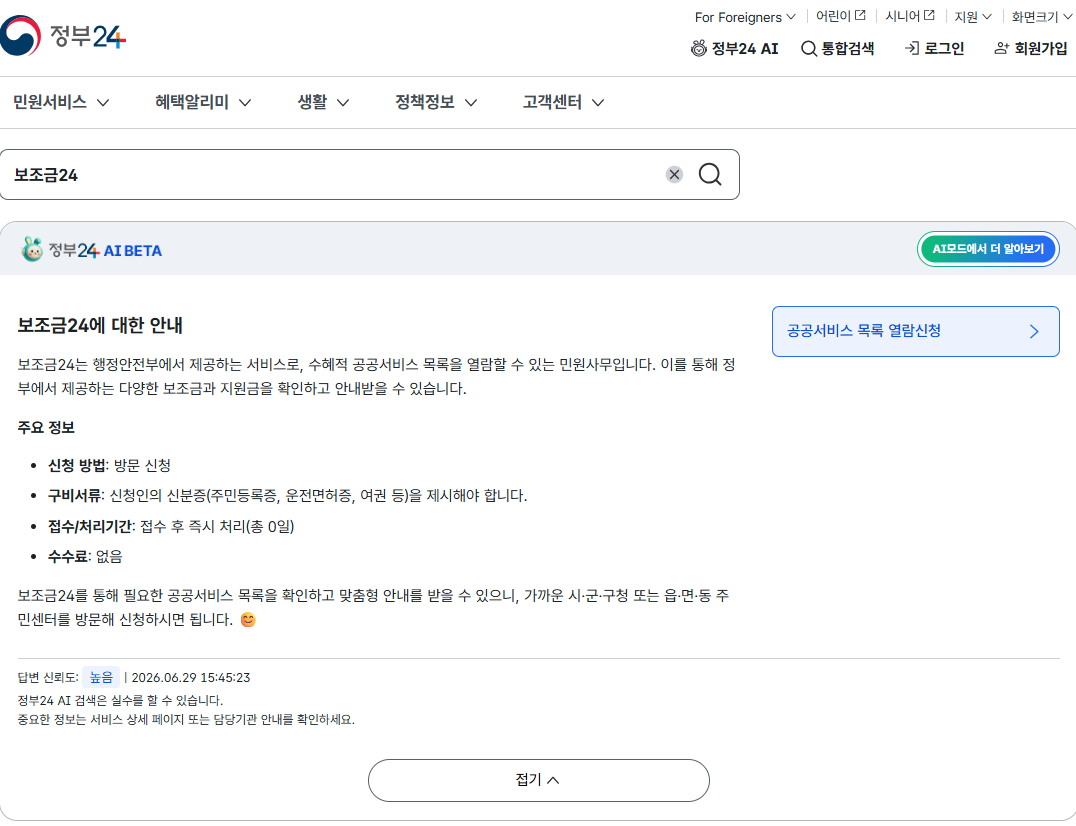Click the 높음 confidence badge
Image resolution: width=1076 pixels, height=826 pixels.
[101, 677]
